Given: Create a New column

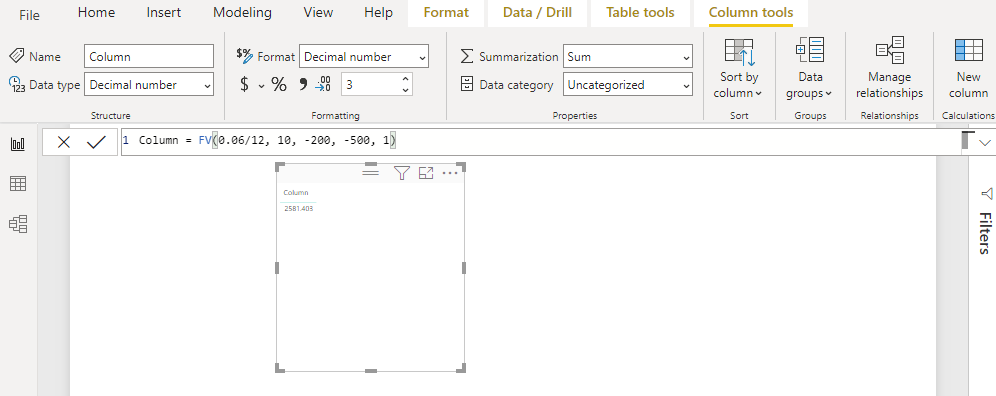Looking at the screenshot, I should pyautogui.click(x=968, y=69).
